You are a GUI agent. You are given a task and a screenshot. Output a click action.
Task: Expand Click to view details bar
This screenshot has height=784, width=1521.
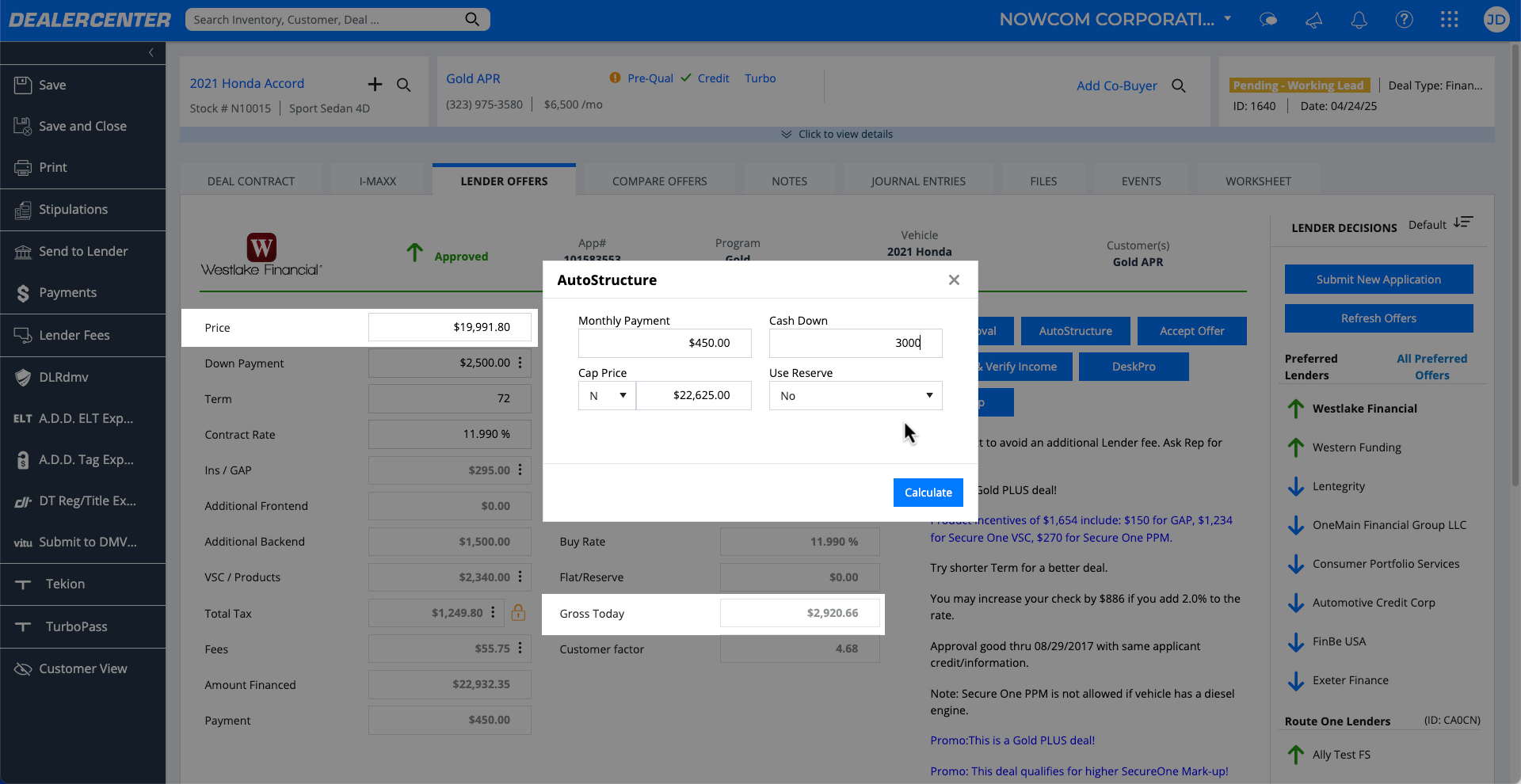[x=837, y=134]
